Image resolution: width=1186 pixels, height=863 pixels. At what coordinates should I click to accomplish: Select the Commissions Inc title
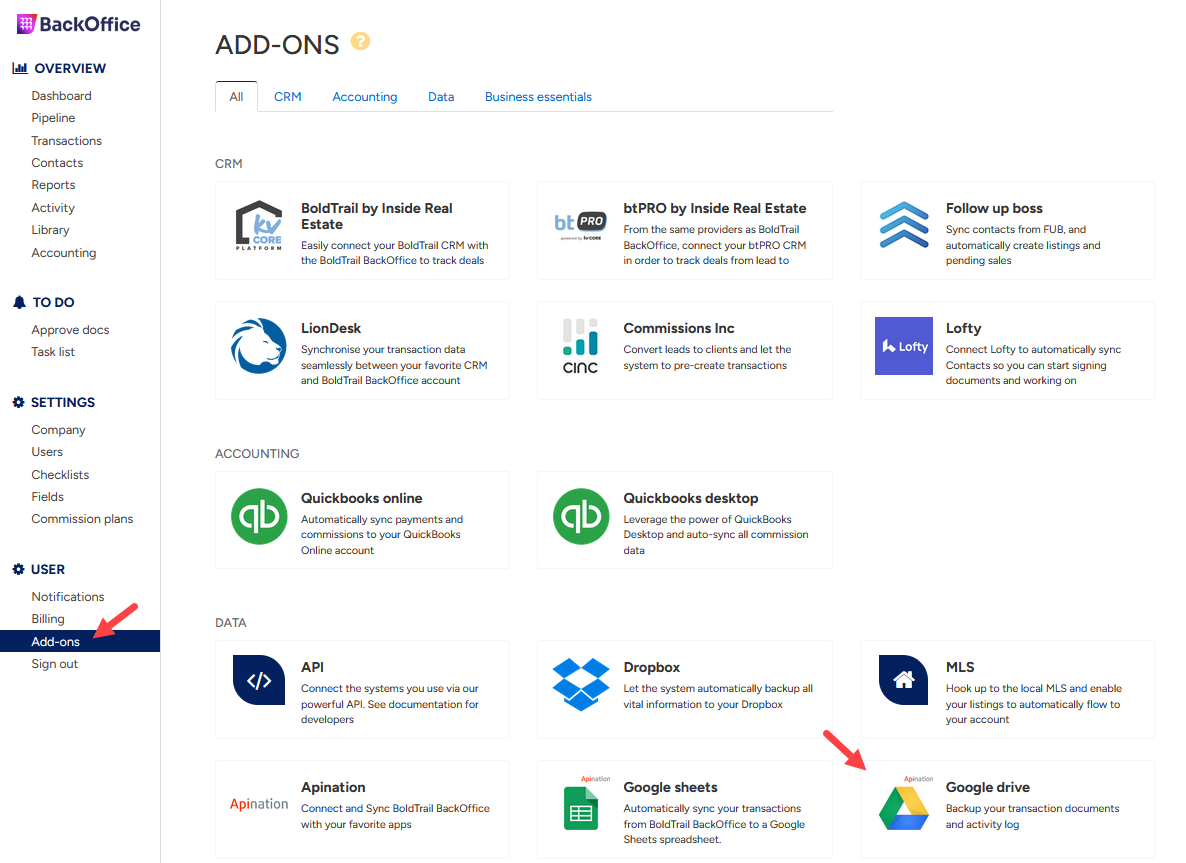click(678, 328)
